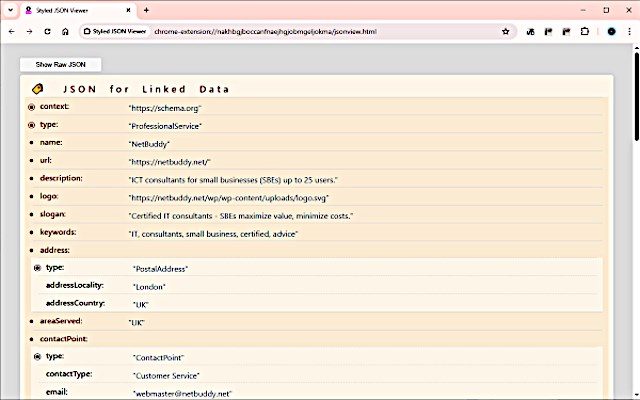Viewport: 640px width, 400px height.
Task: Close the Styled JSON Viewer tab
Action: tap(128, 10)
